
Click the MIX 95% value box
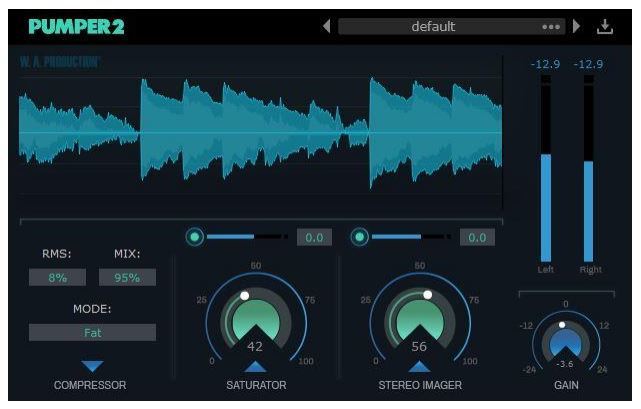coord(127,277)
